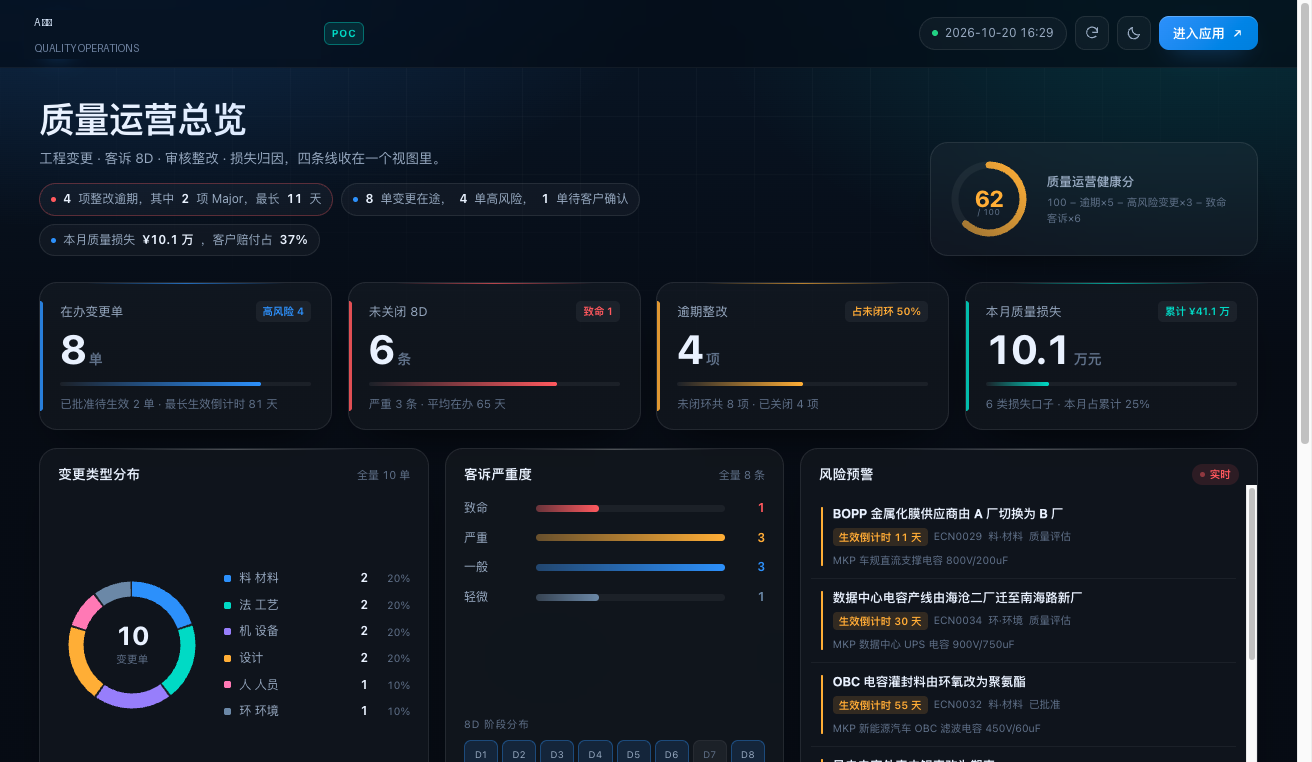
Task: Click the 严重 severity bar
Action: [630, 538]
